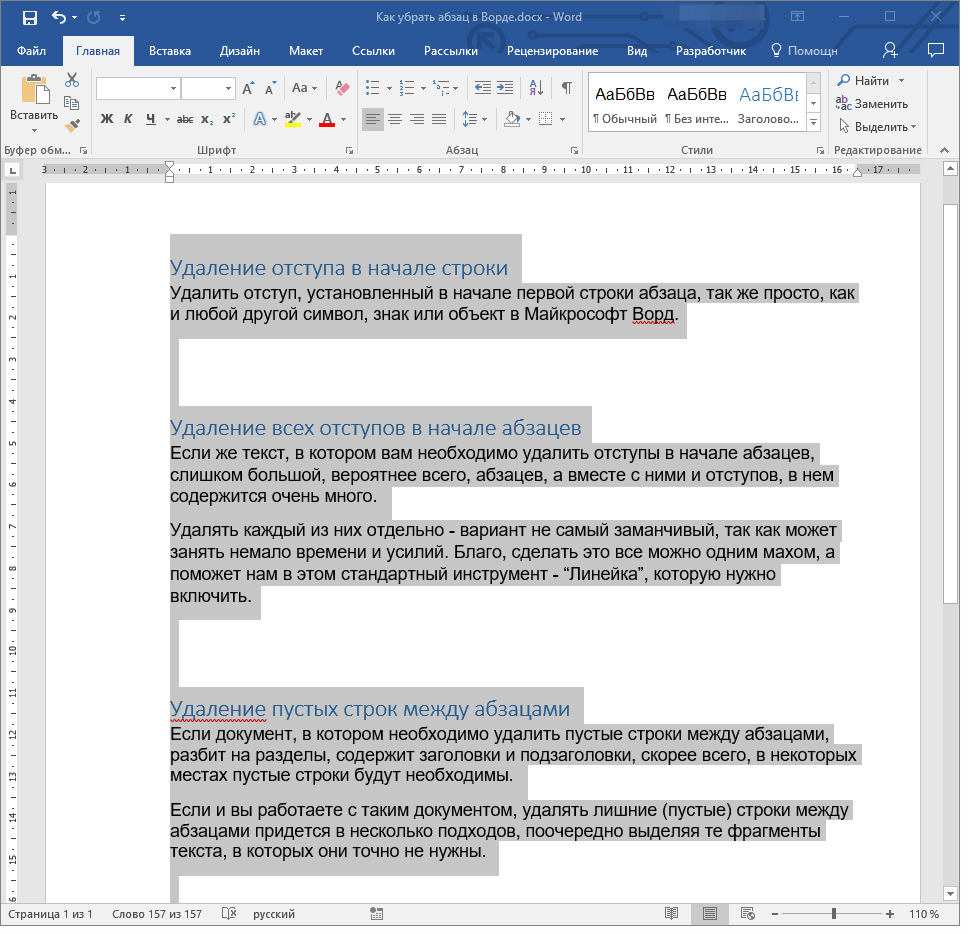The height and width of the screenshot is (934, 968).
Task: Switch to the Вставка ribbon tab
Action: pyautogui.click(x=170, y=51)
